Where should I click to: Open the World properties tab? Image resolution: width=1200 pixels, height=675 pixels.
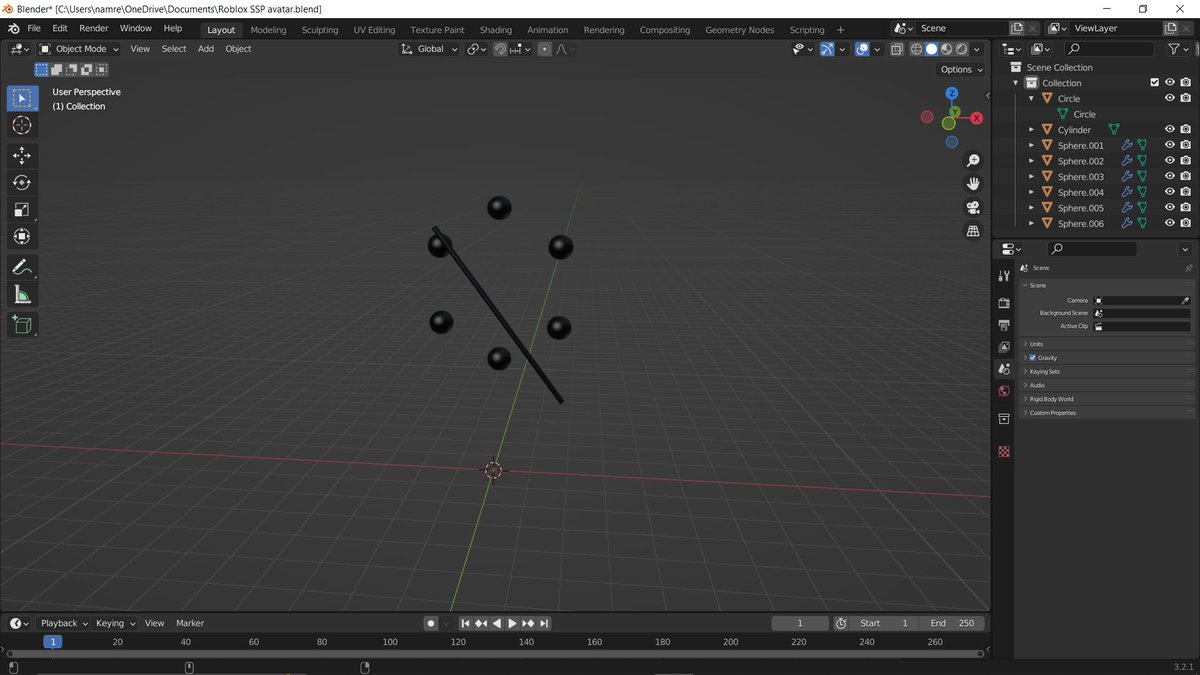[1004, 391]
